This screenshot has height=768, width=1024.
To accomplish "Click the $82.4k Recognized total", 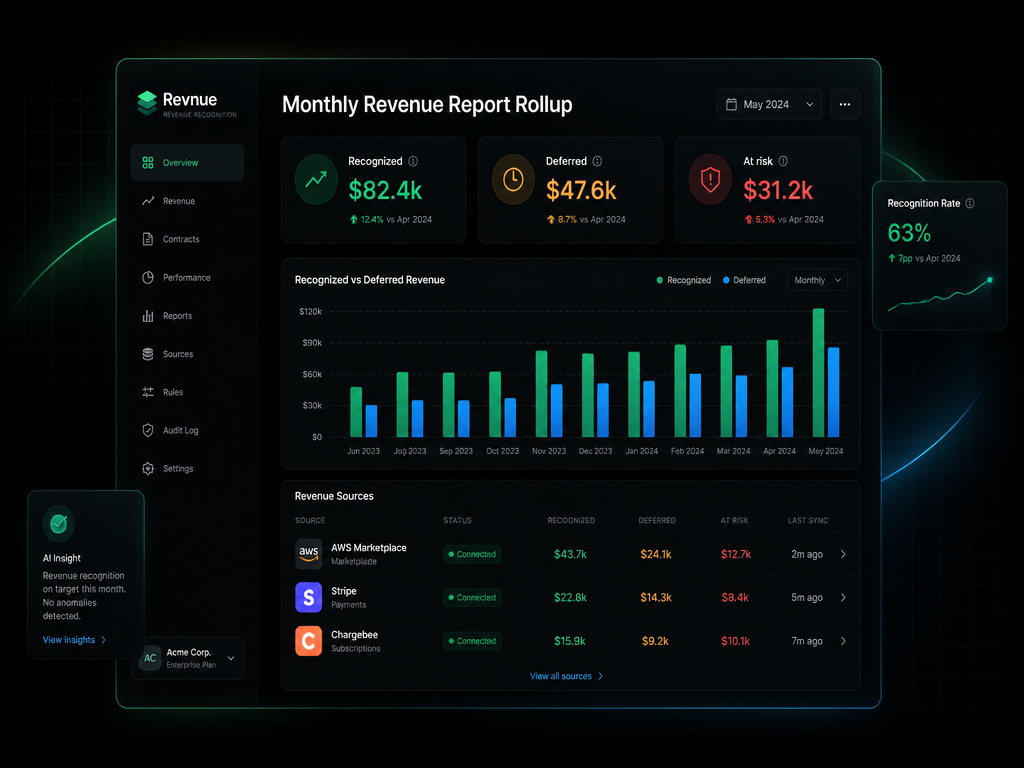I will click(x=385, y=191).
